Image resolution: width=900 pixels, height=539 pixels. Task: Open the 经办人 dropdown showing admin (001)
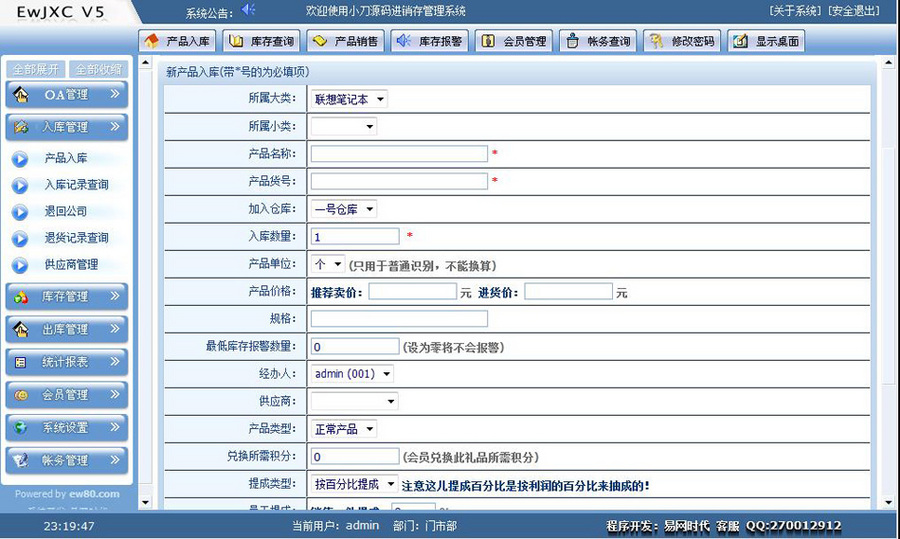pos(352,374)
